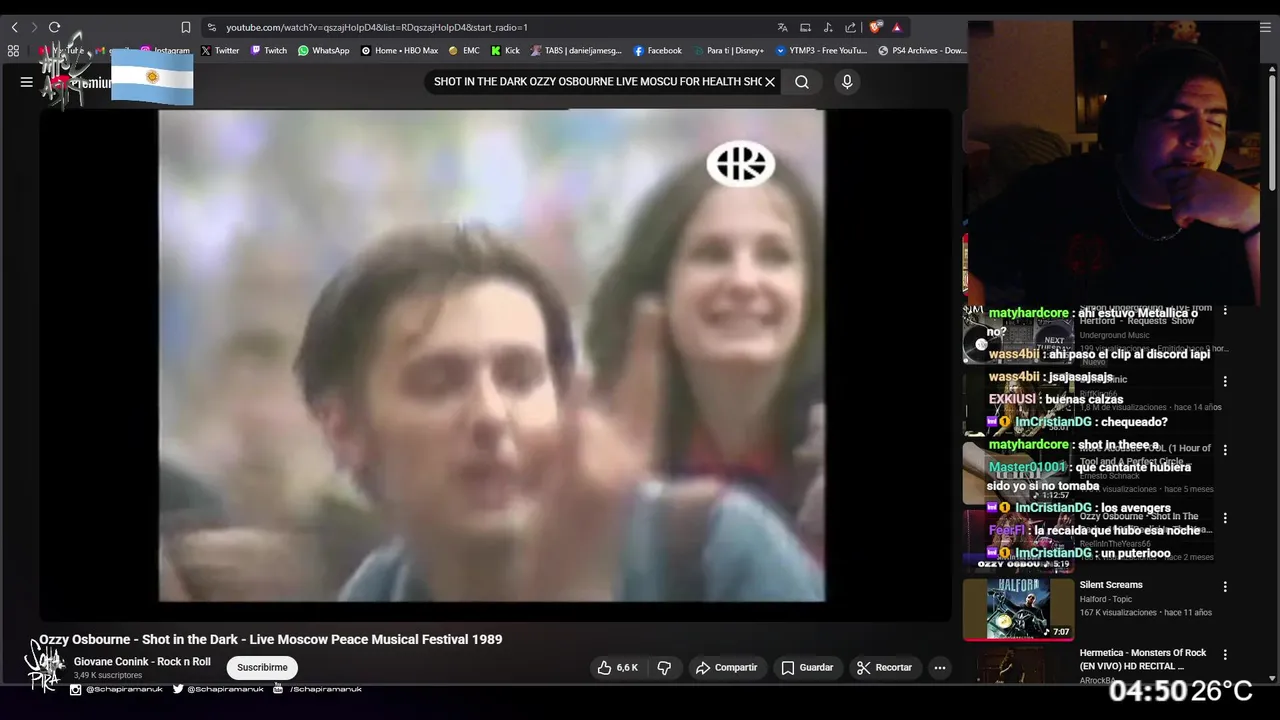Open the Twitter bookmark
The width and height of the screenshot is (1280, 720).
pos(220,50)
